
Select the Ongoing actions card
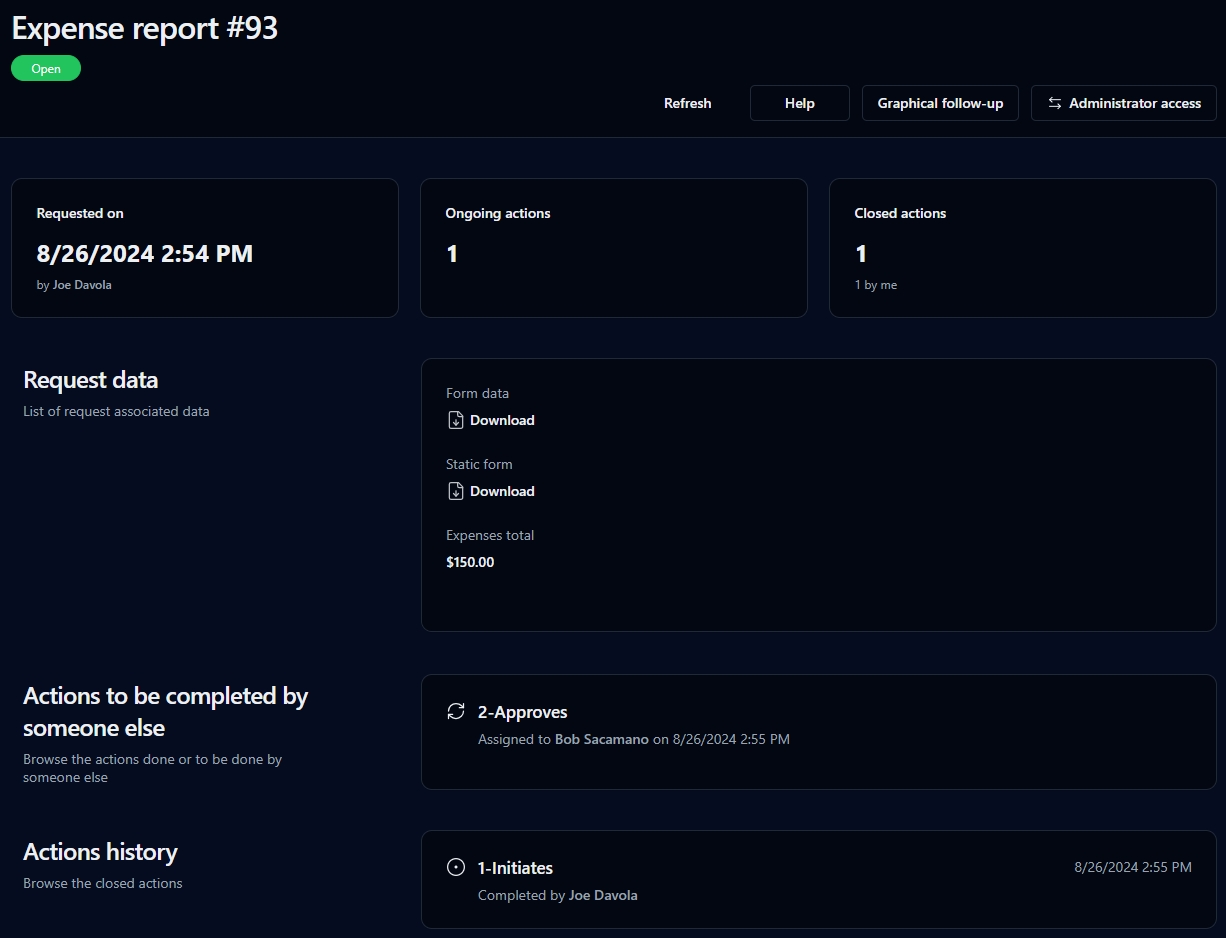click(x=613, y=248)
